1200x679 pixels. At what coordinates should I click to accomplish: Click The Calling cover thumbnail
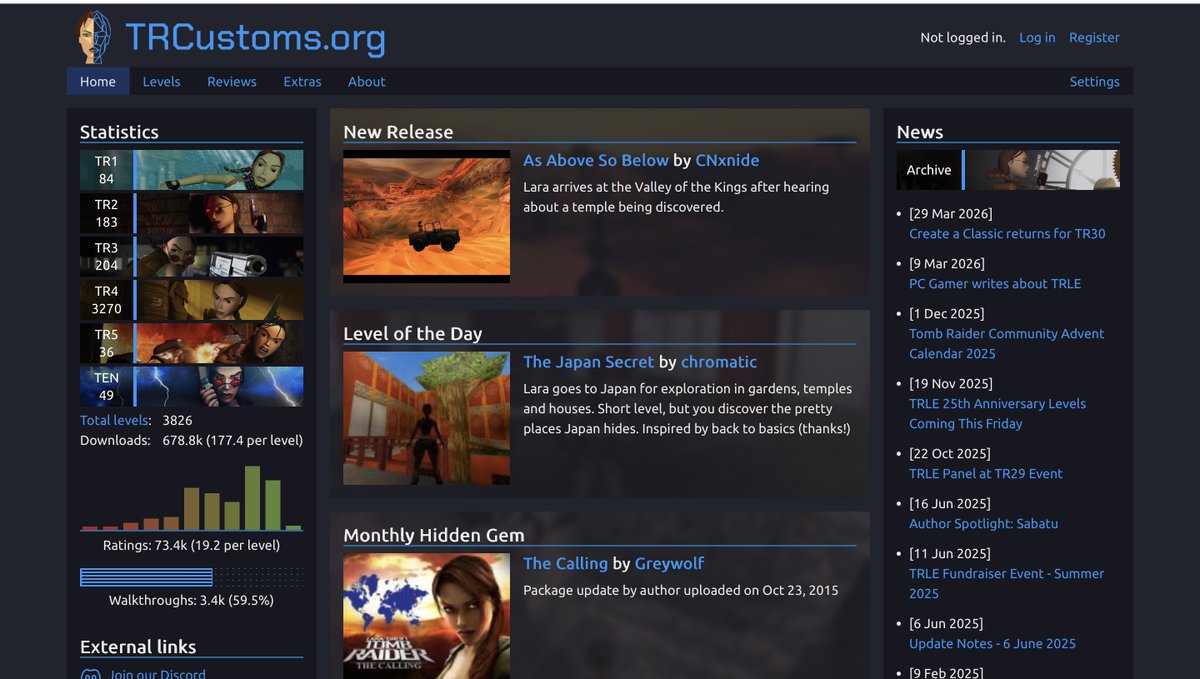[426, 616]
